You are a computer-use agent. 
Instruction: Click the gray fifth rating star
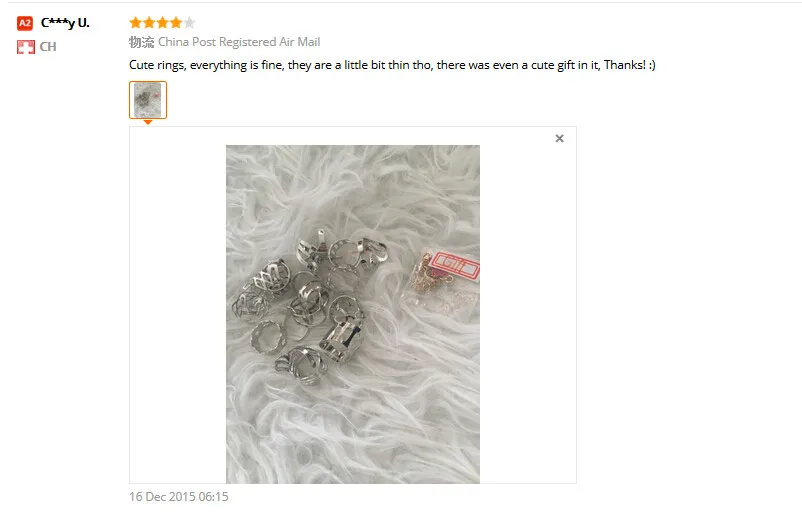point(189,23)
